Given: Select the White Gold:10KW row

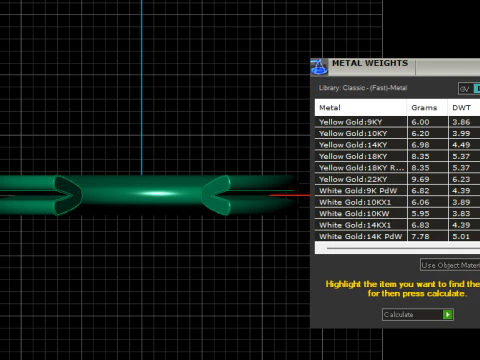Looking at the screenshot, I should tap(397, 213).
